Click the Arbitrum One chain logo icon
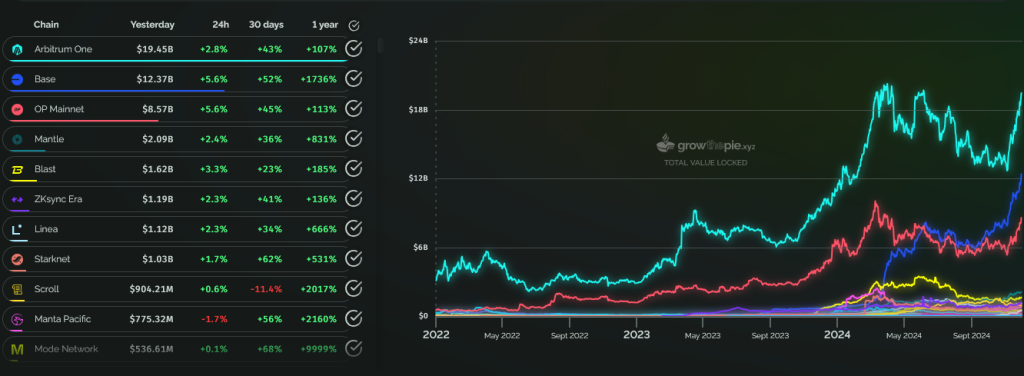 point(17,50)
